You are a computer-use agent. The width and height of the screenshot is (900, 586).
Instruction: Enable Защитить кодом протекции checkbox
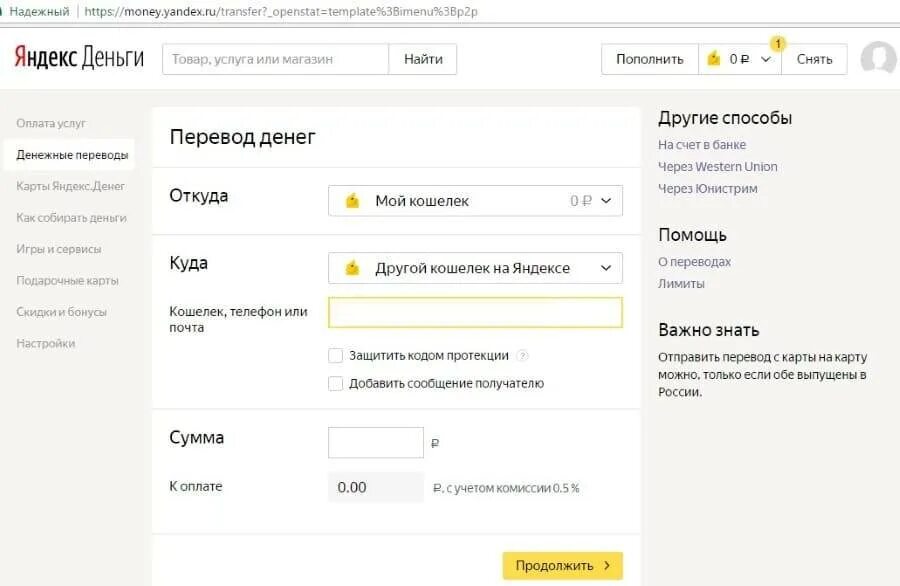(x=335, y=355)
